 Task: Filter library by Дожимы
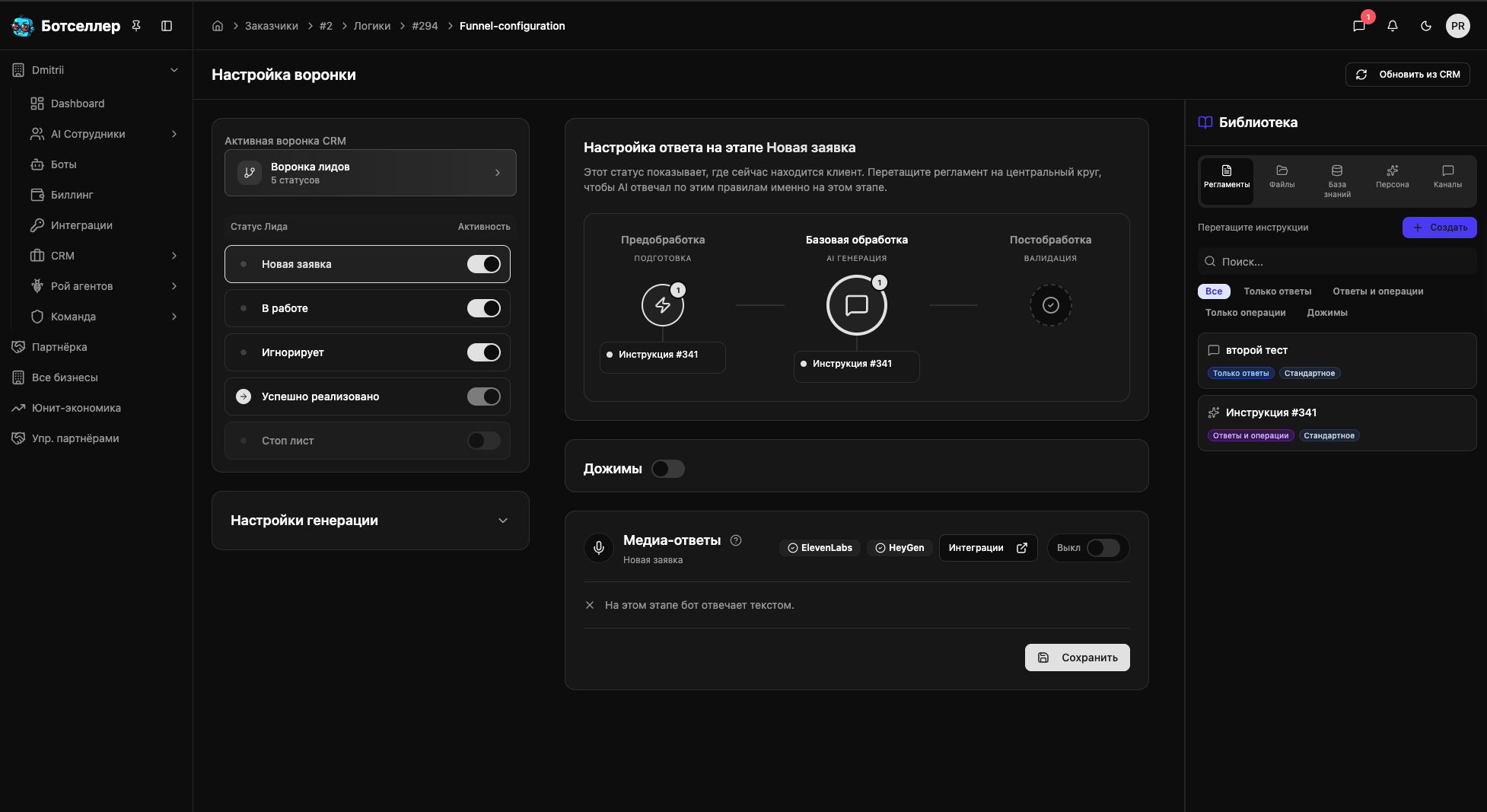tap(1327, 313)
